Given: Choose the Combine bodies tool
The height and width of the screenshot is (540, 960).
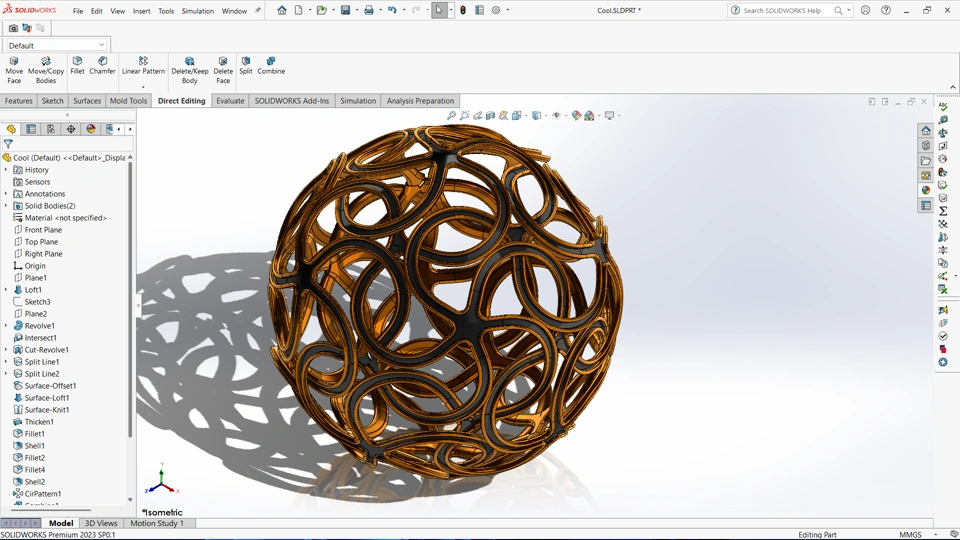Looking at the screenshot, I should coord(271,62).
